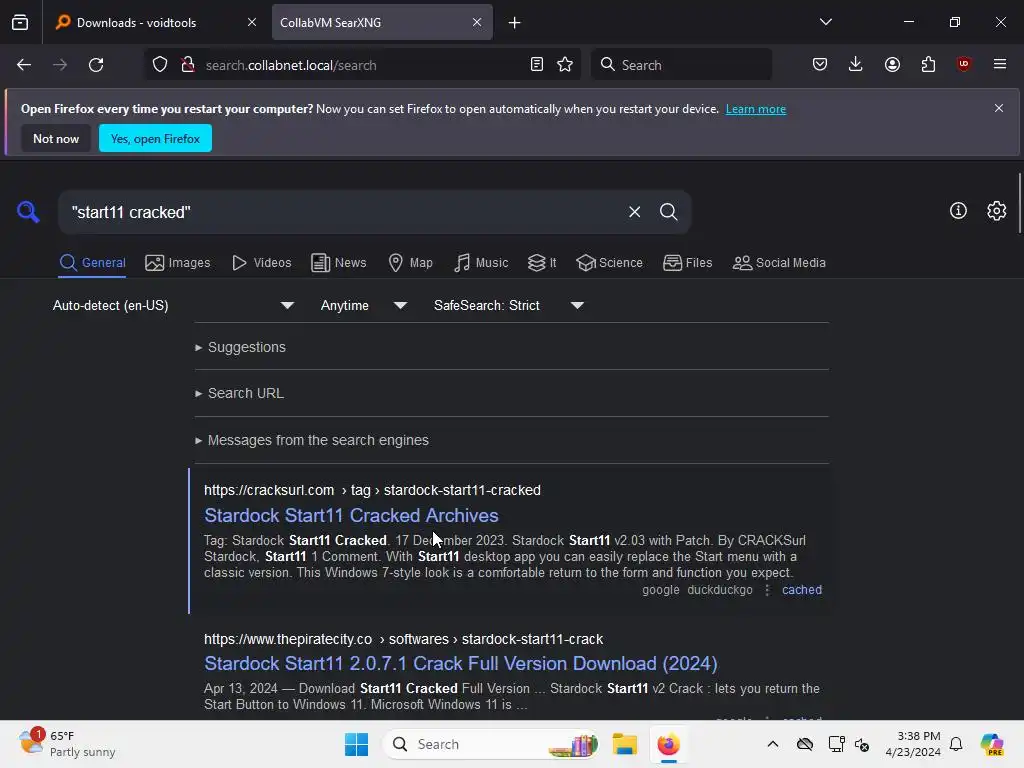Focus the Firefox toolbar Search box
Image resolution: width=1024 pixels, height=768 pixels.
click(681, 65)
